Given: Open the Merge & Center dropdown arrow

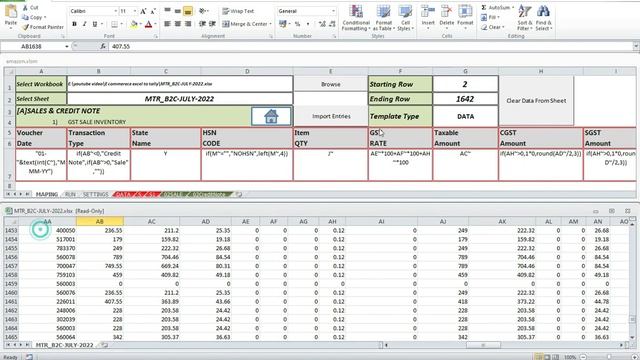Looking at the screenshot, I should pos(270,24).
